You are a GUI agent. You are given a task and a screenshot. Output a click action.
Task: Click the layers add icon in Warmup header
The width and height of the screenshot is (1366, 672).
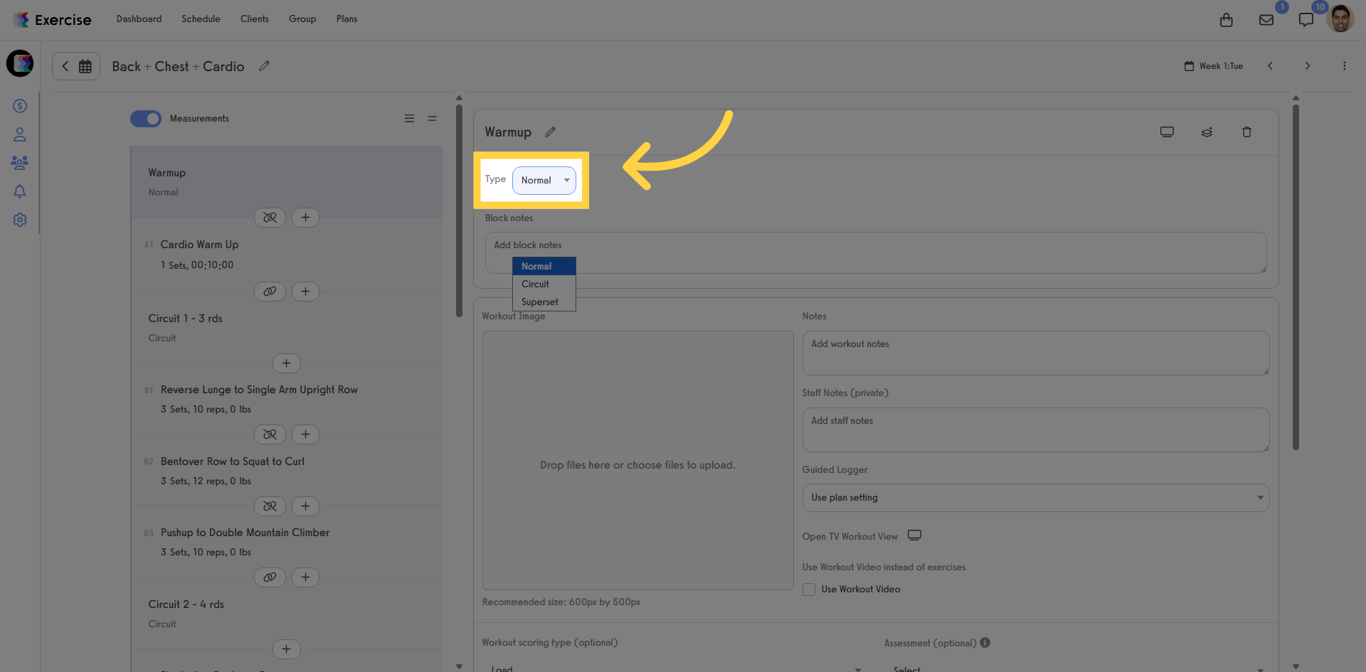tap(1207, 132)
